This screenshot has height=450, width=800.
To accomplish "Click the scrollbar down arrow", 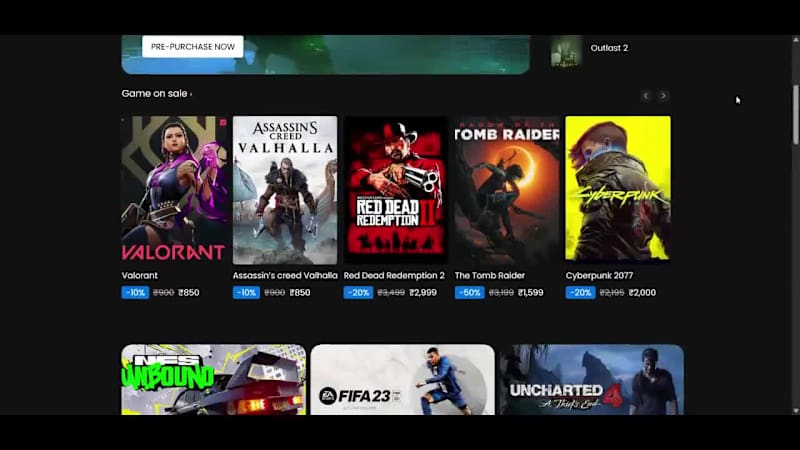I will pyautogui.click(x=796, y=411).
